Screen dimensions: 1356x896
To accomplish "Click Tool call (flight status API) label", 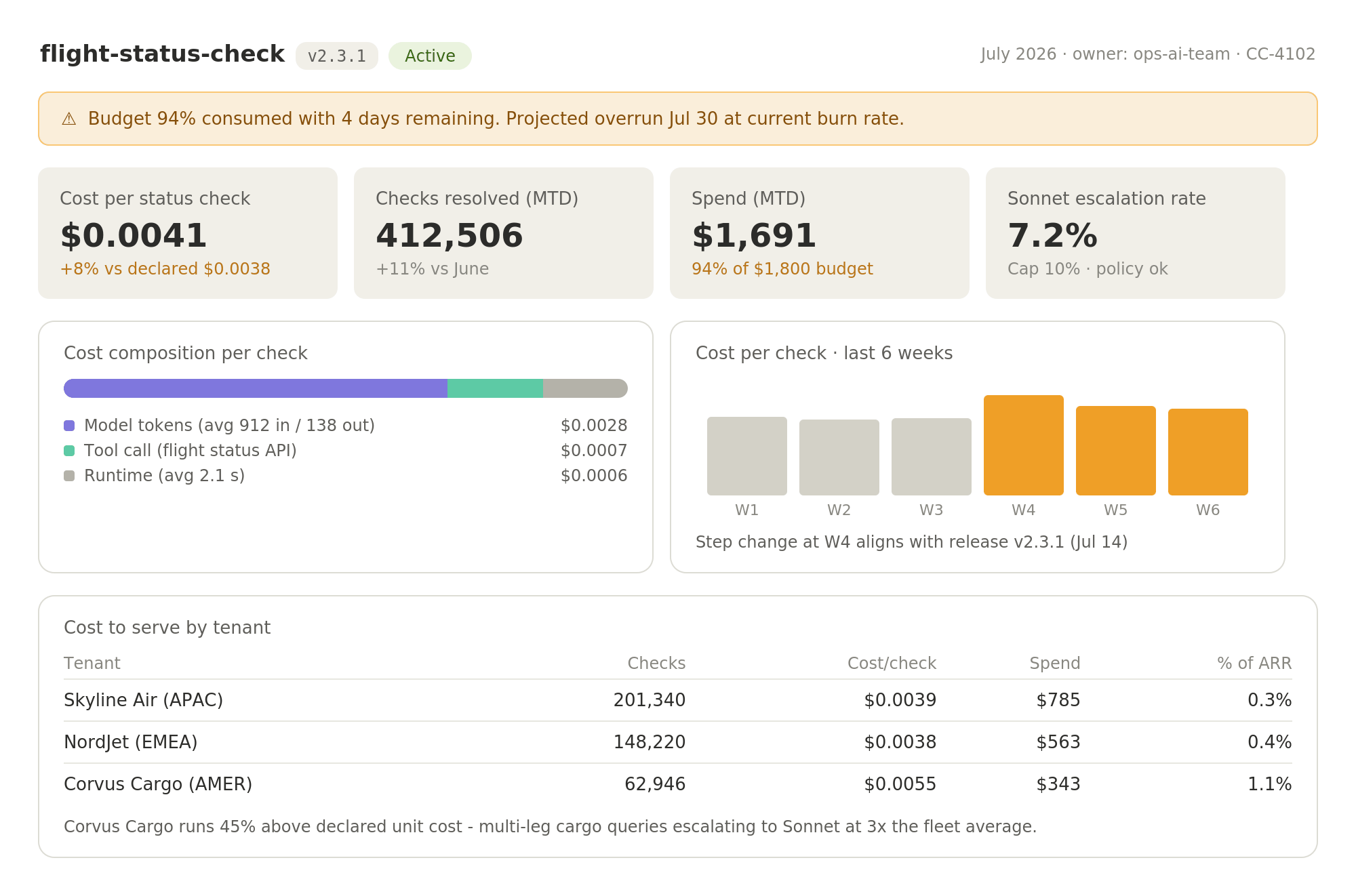I will click(x=191, y=451).
